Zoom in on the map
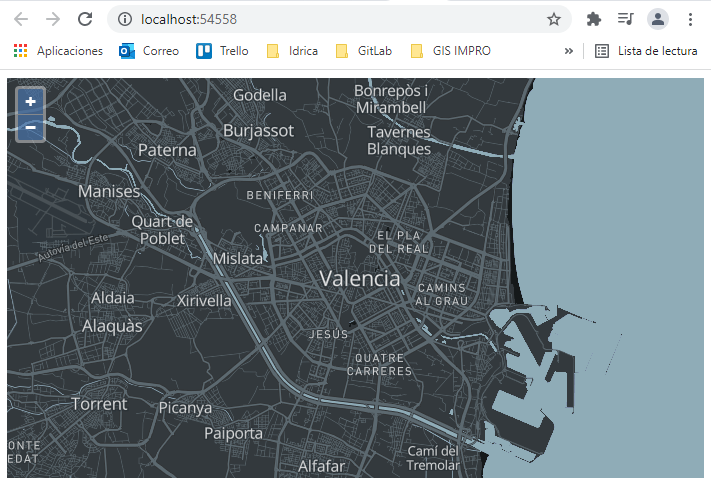The image size is (711, 487). (x=31, y=101)
